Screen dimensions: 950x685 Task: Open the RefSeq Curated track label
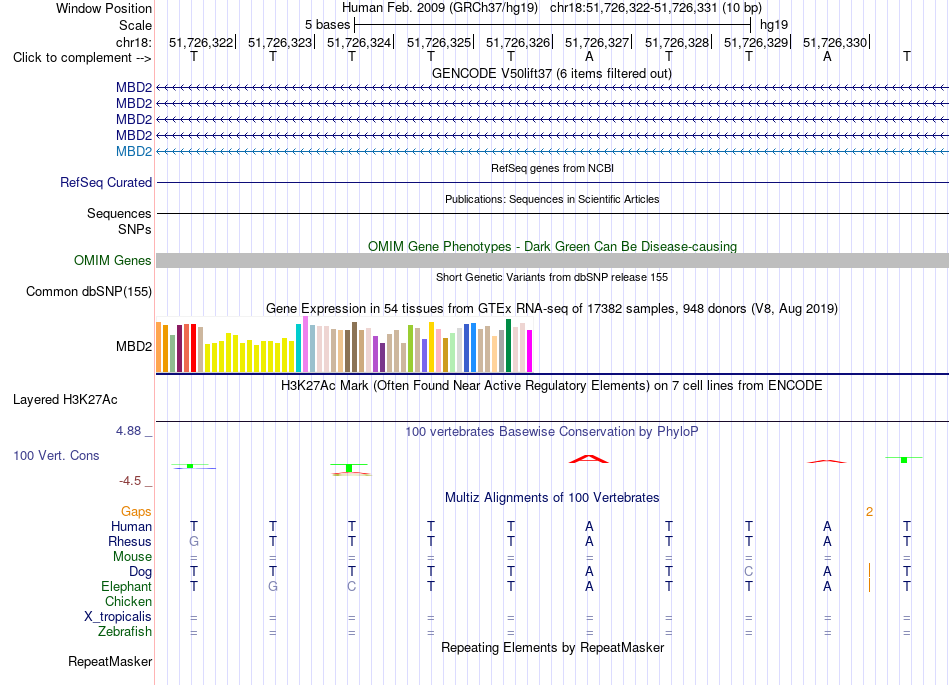106,182
